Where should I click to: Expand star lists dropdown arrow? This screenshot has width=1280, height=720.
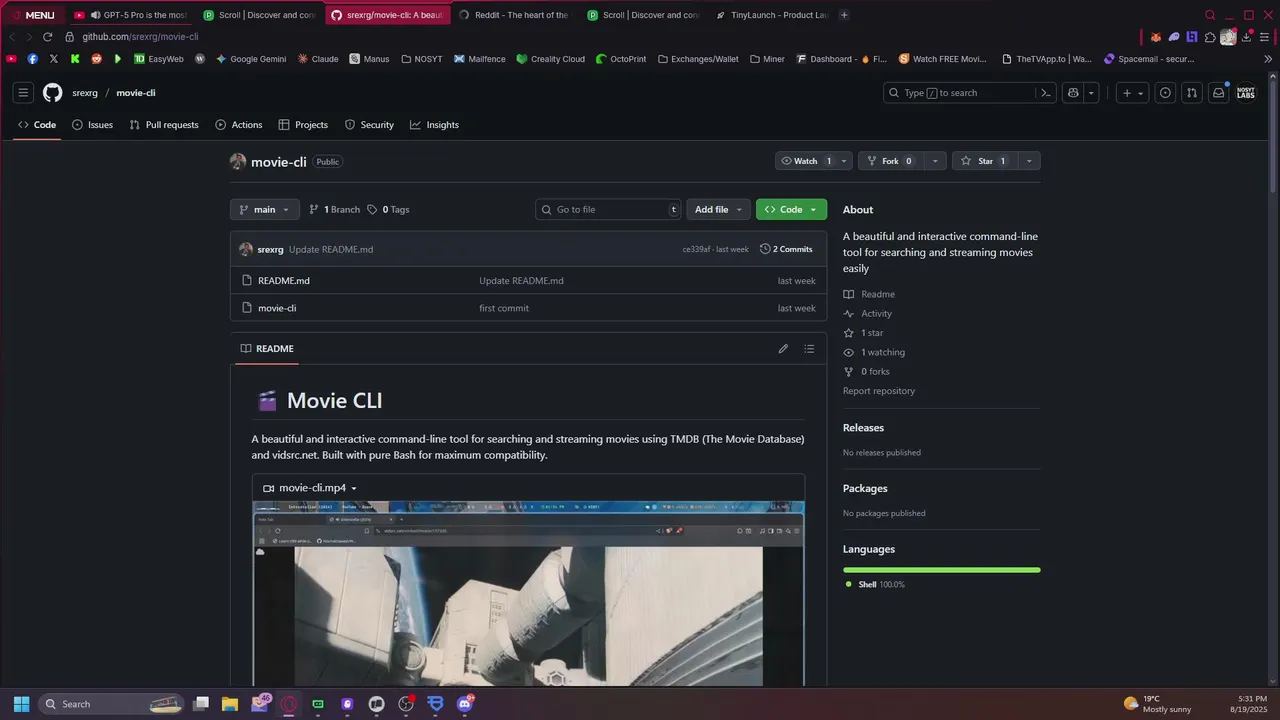1029,161
